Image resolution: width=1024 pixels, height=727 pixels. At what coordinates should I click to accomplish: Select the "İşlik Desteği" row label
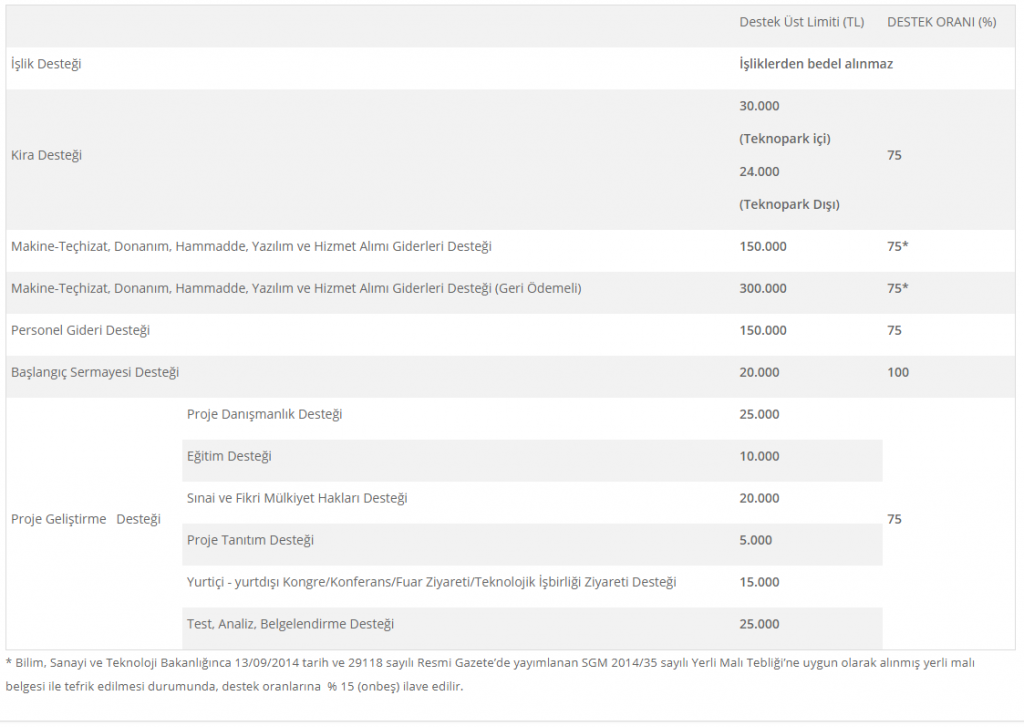pos(46,64)
